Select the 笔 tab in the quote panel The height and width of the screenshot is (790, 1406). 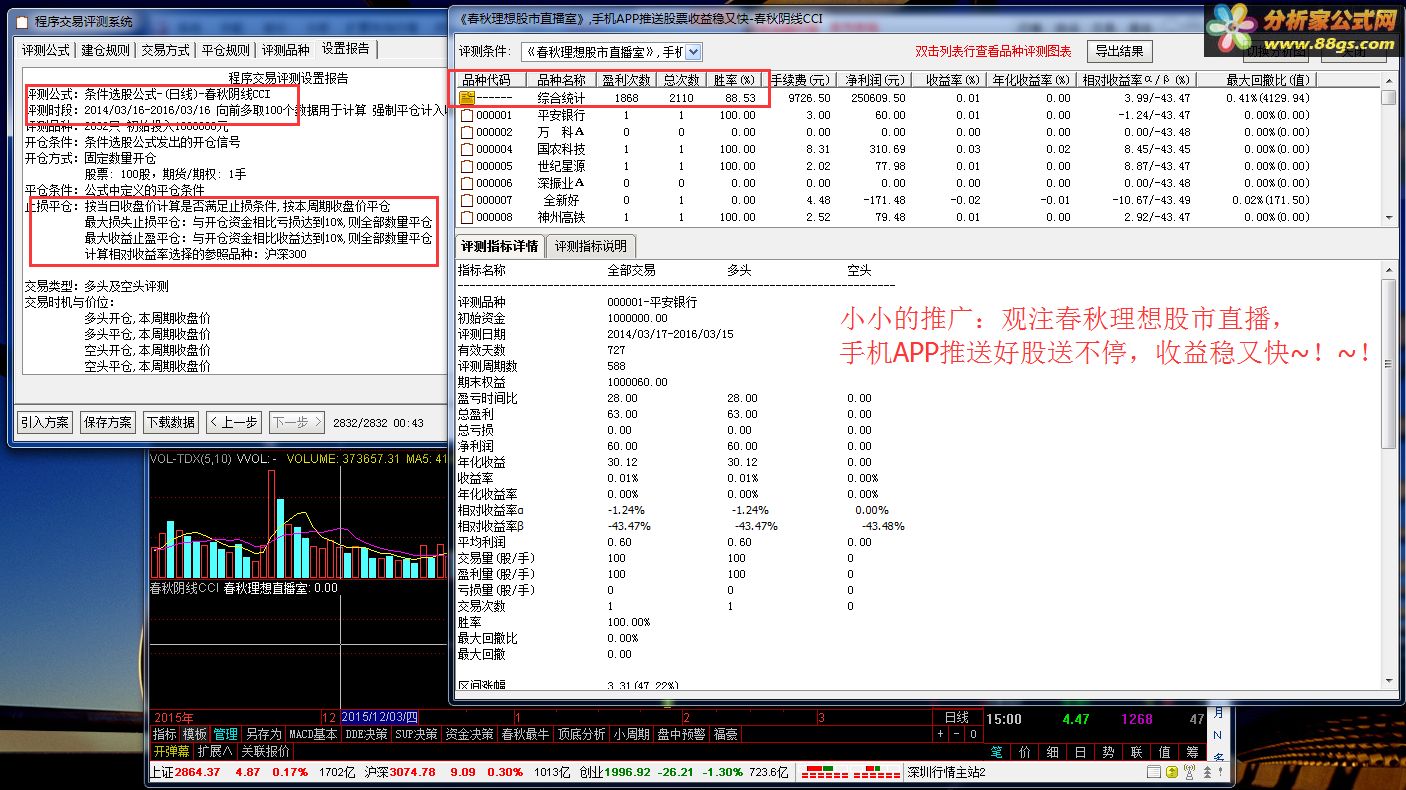997,751
